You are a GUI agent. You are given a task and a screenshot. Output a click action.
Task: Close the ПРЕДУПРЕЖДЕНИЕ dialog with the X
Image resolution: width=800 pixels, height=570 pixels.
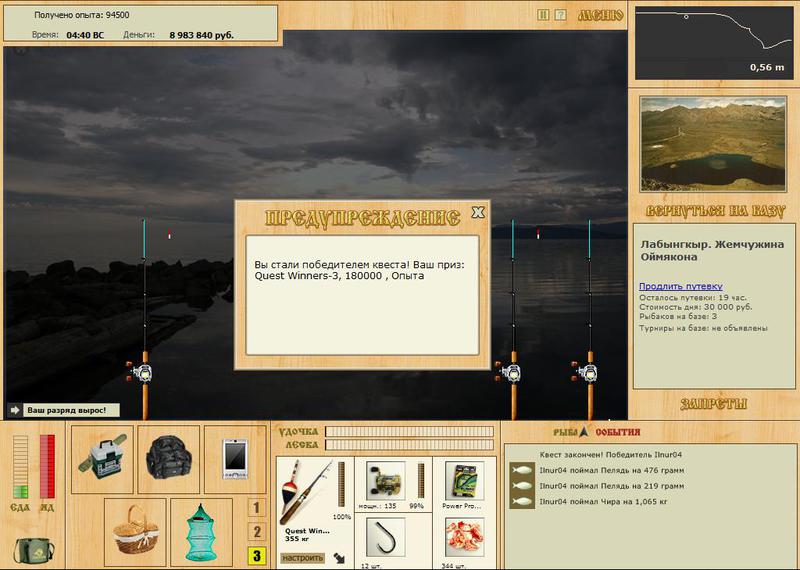pyautogui.click(x=478, y=212)
